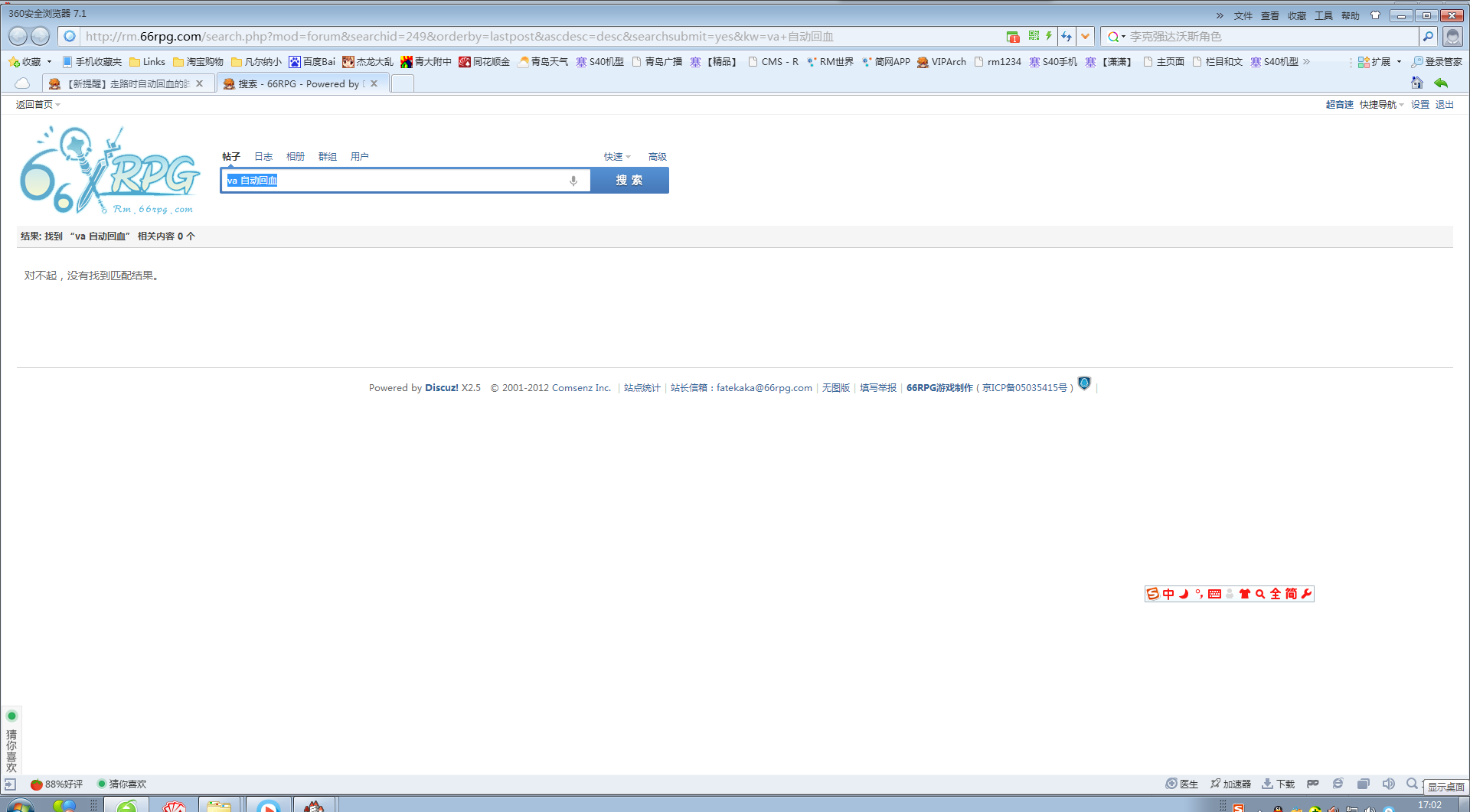
Task: Click the green lightning speed-mode icon
Action: pyautogui.click(x=1049, y=36)
